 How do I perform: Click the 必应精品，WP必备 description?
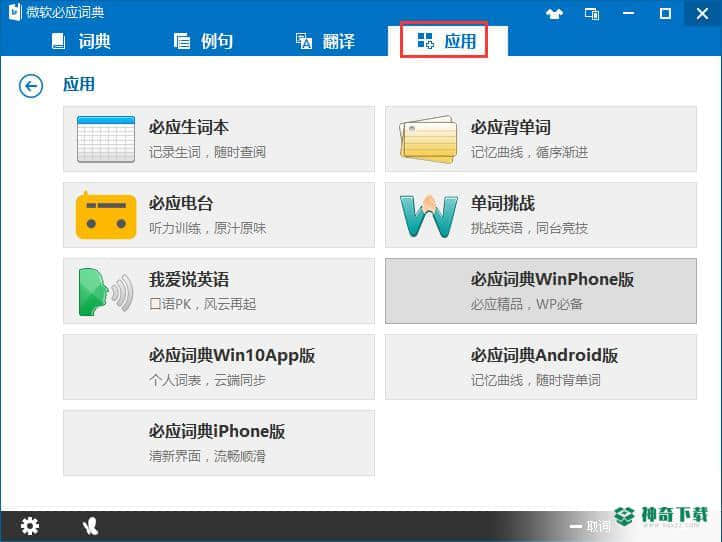click(x=526, y=304)
